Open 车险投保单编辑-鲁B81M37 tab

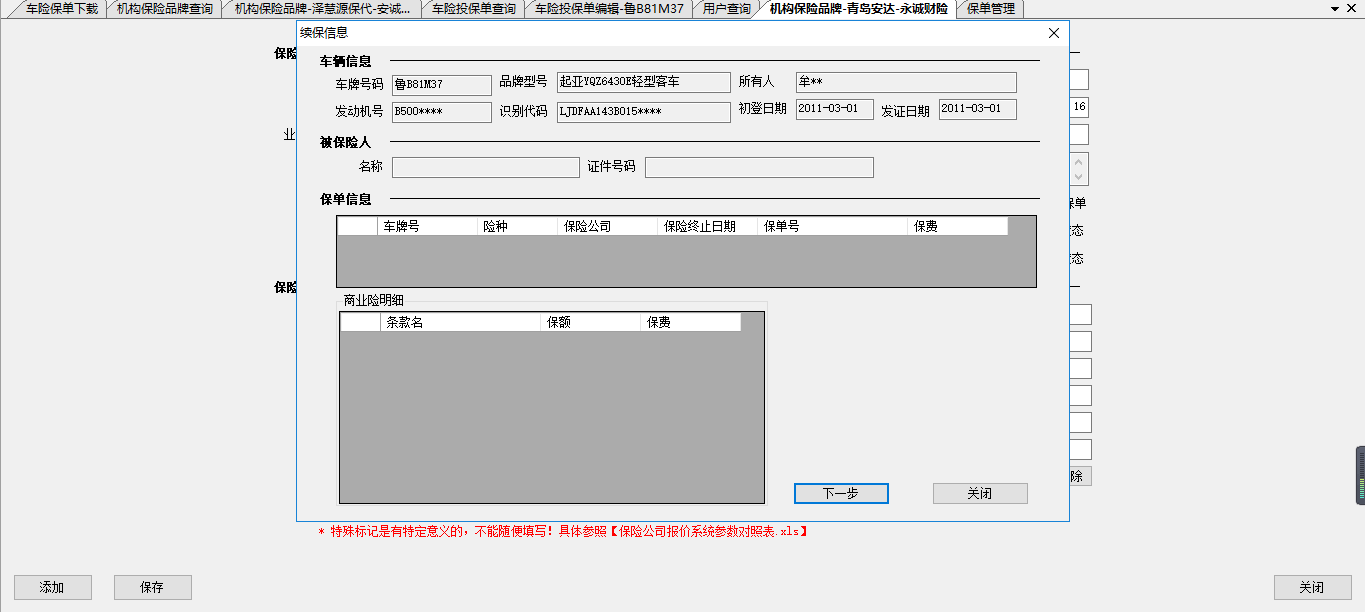609,9
